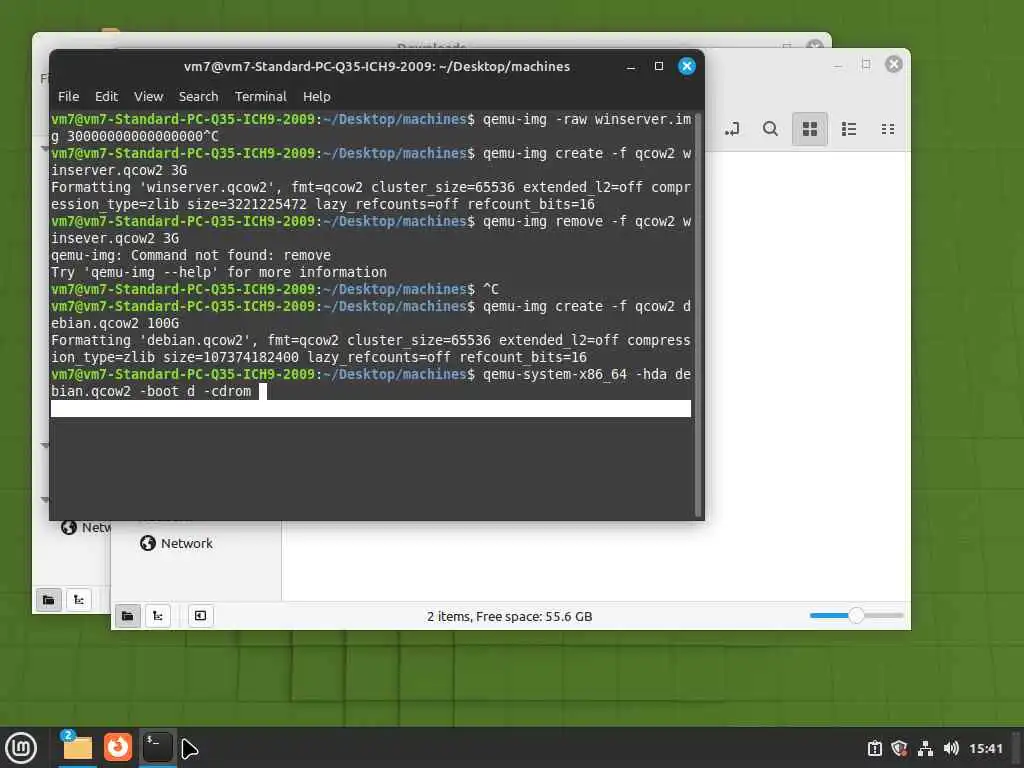Viewport: 1024px width, 768px height.
Task: Switch file manager to compact view
Action: coord(888,129)
